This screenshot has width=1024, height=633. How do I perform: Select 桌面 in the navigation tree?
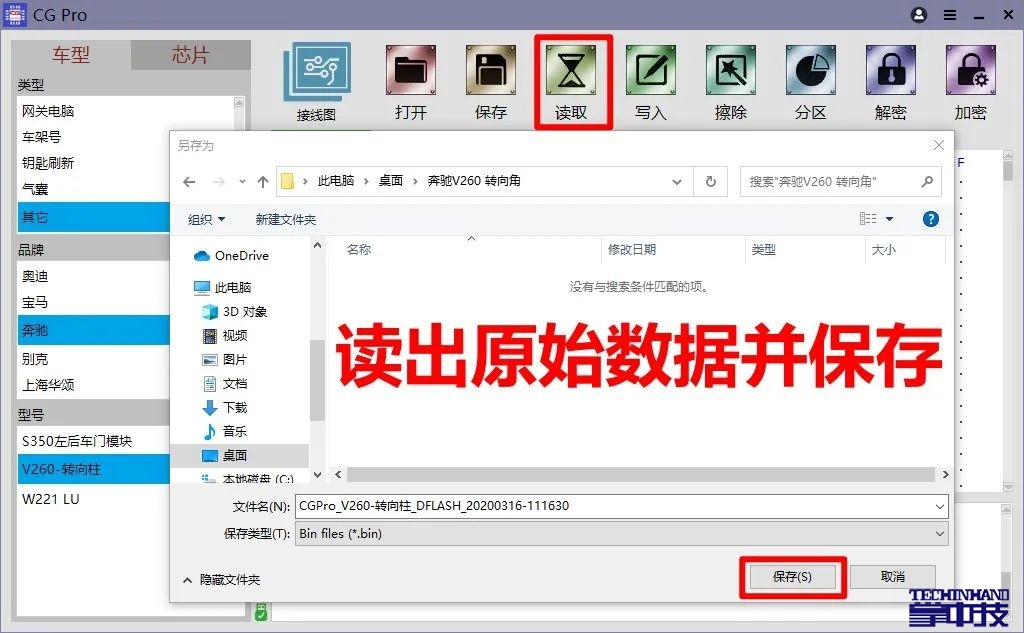click(234, 455)
